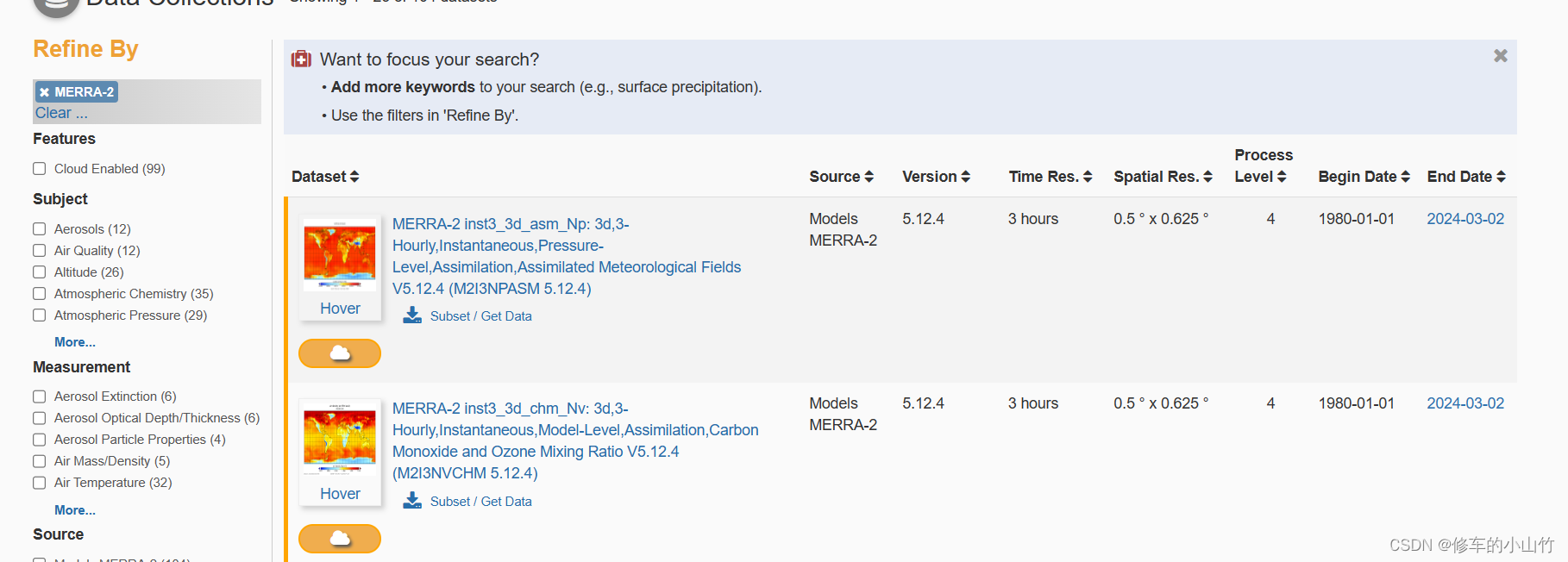
Task: Open end date 2024-03-02 of chm_Nv
Action: [x=1465, y=403]
